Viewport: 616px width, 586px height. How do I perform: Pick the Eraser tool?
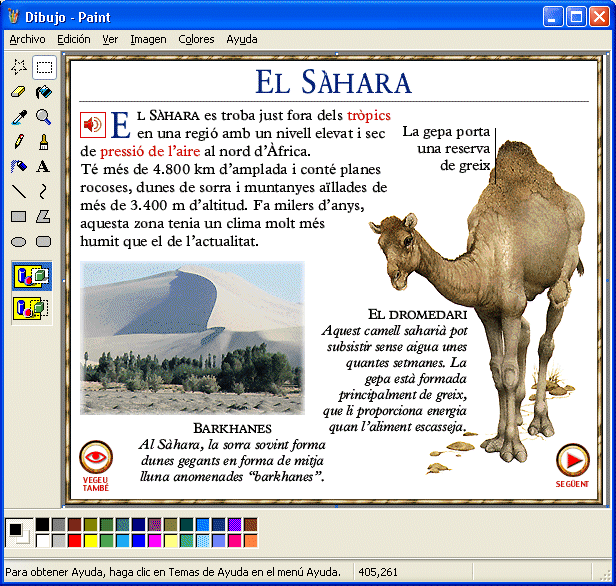[x=19, y=92]
